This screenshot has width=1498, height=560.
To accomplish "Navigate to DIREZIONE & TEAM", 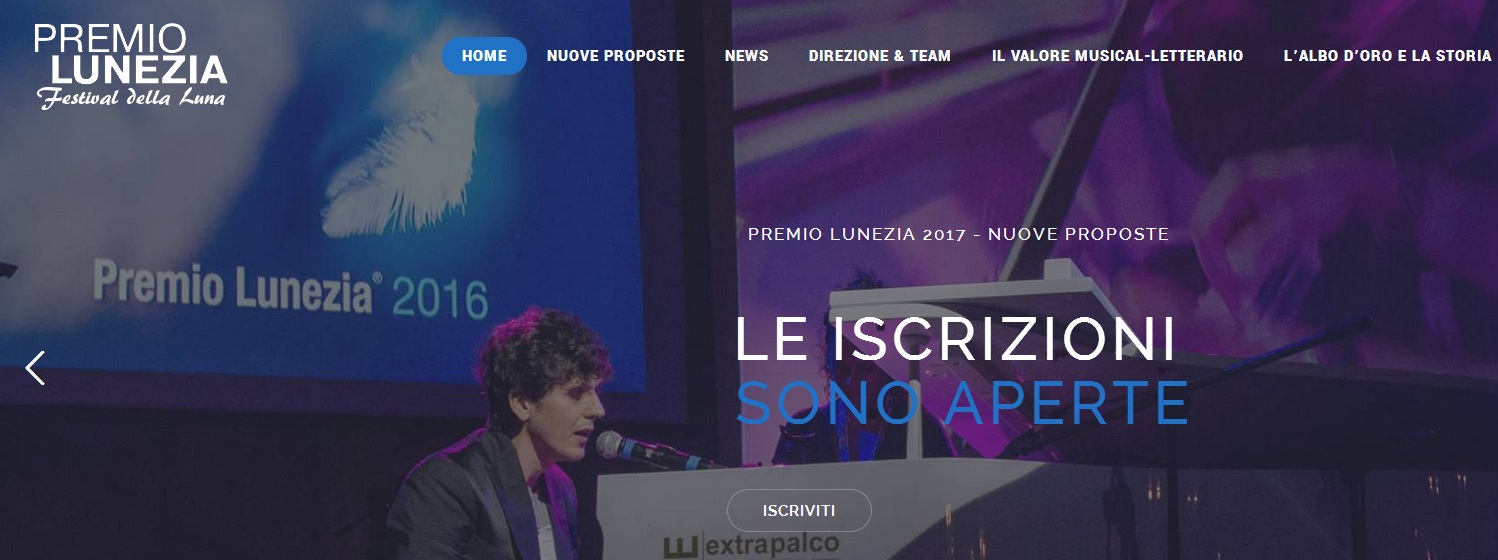I will 880,56.
